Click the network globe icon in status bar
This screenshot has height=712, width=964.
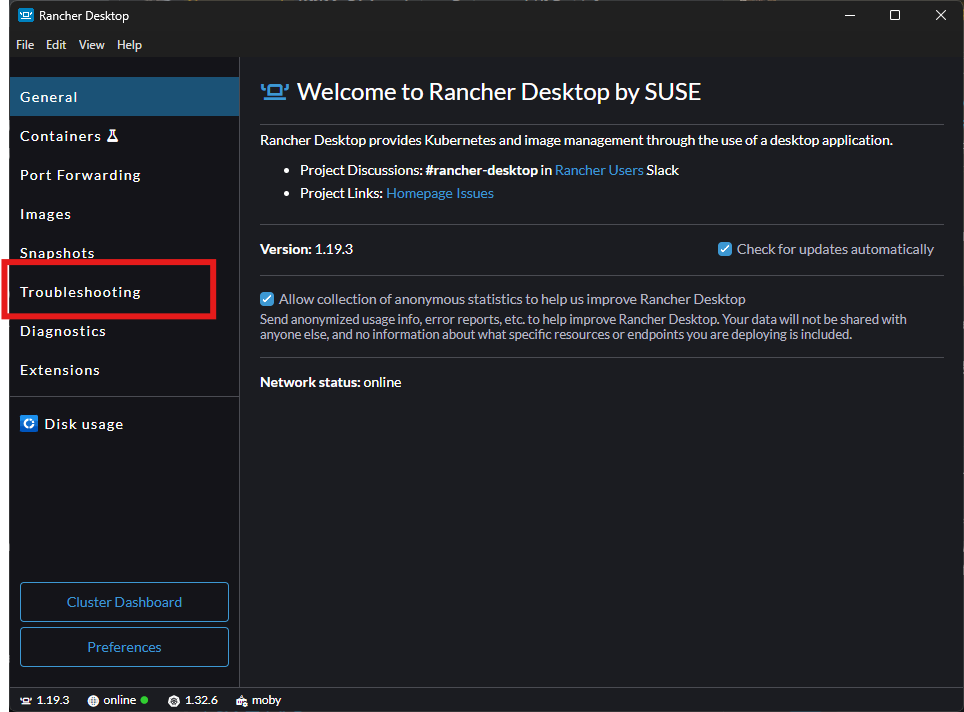[93, 700]
